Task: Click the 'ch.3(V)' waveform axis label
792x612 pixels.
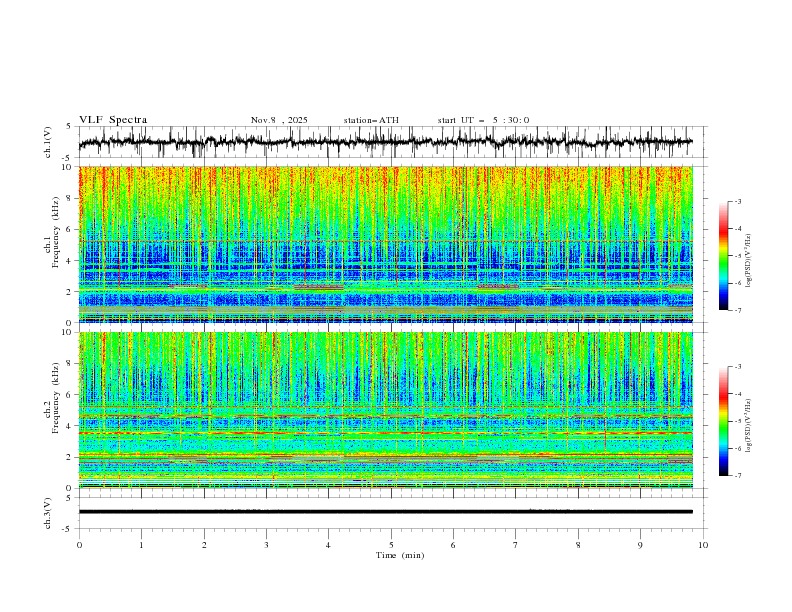Action: click(48, 513)
